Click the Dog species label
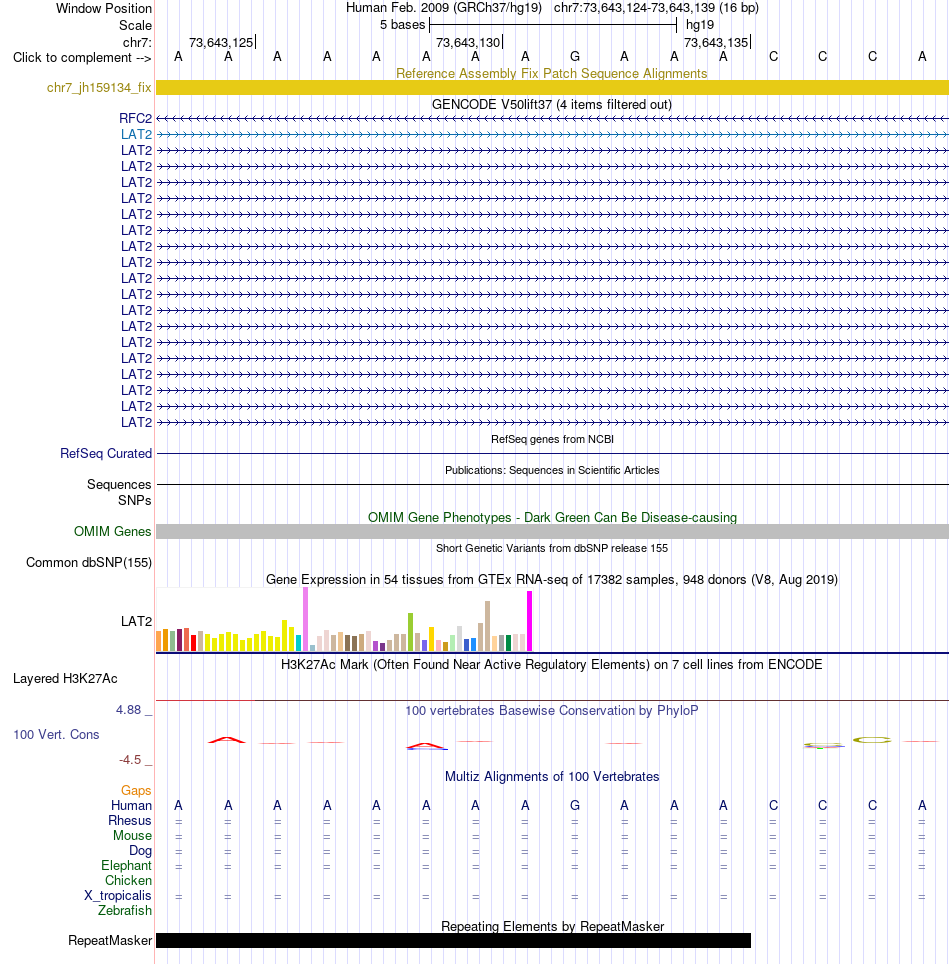Image resolution: width=950 pixels, height=964 pixels. coord(140,850)
